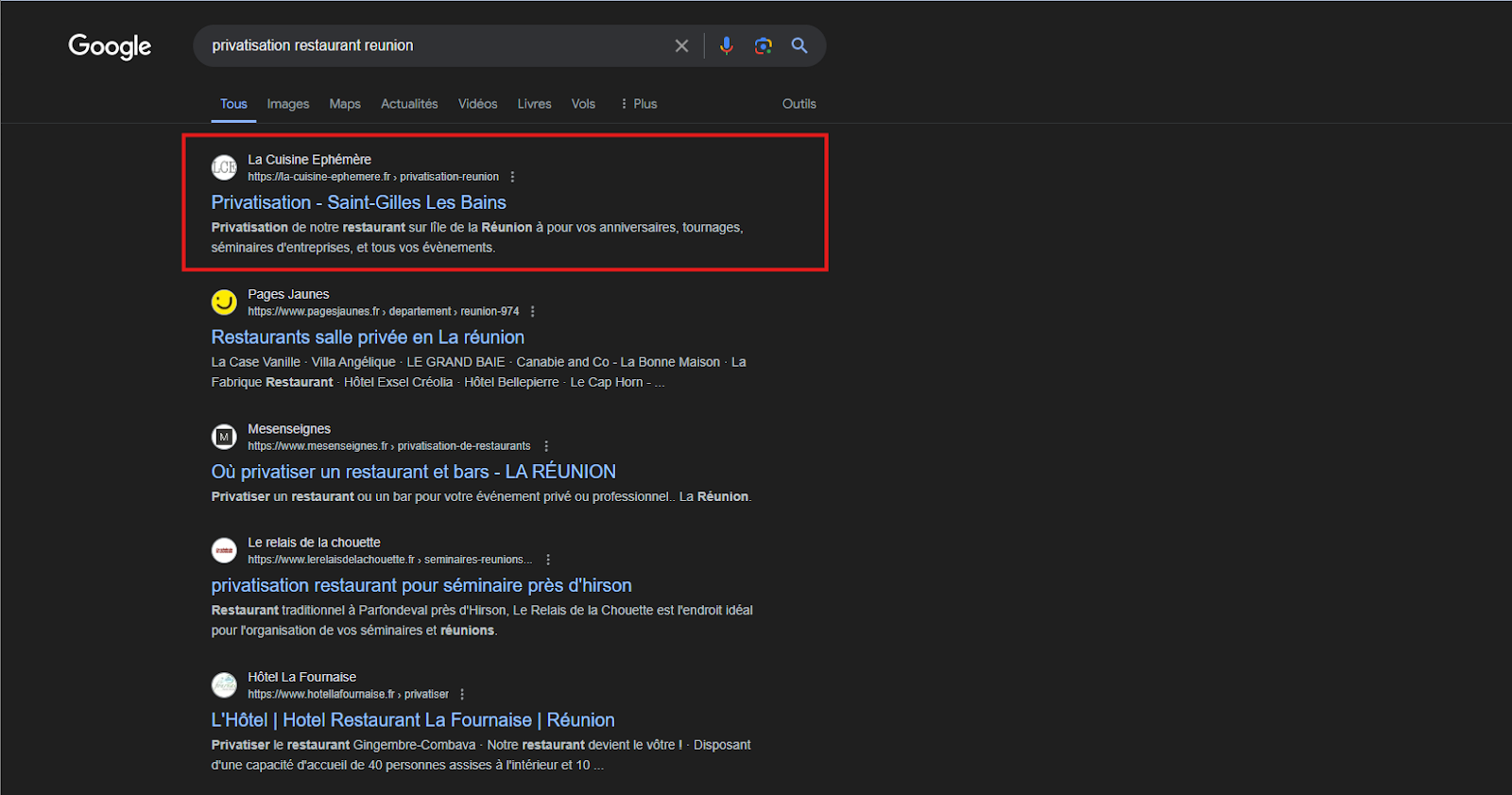Click the pagesjaunes.fr URL breadcrumb
Image resolution: width=1512 pixels, height=795 pixels.
pos(384,311)
